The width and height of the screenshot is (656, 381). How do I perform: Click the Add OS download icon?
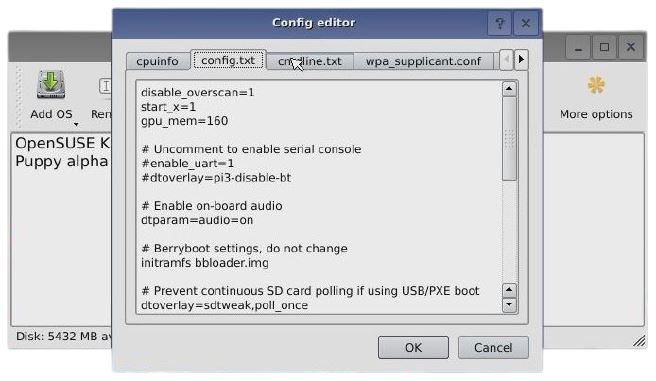tap(51, 84)
